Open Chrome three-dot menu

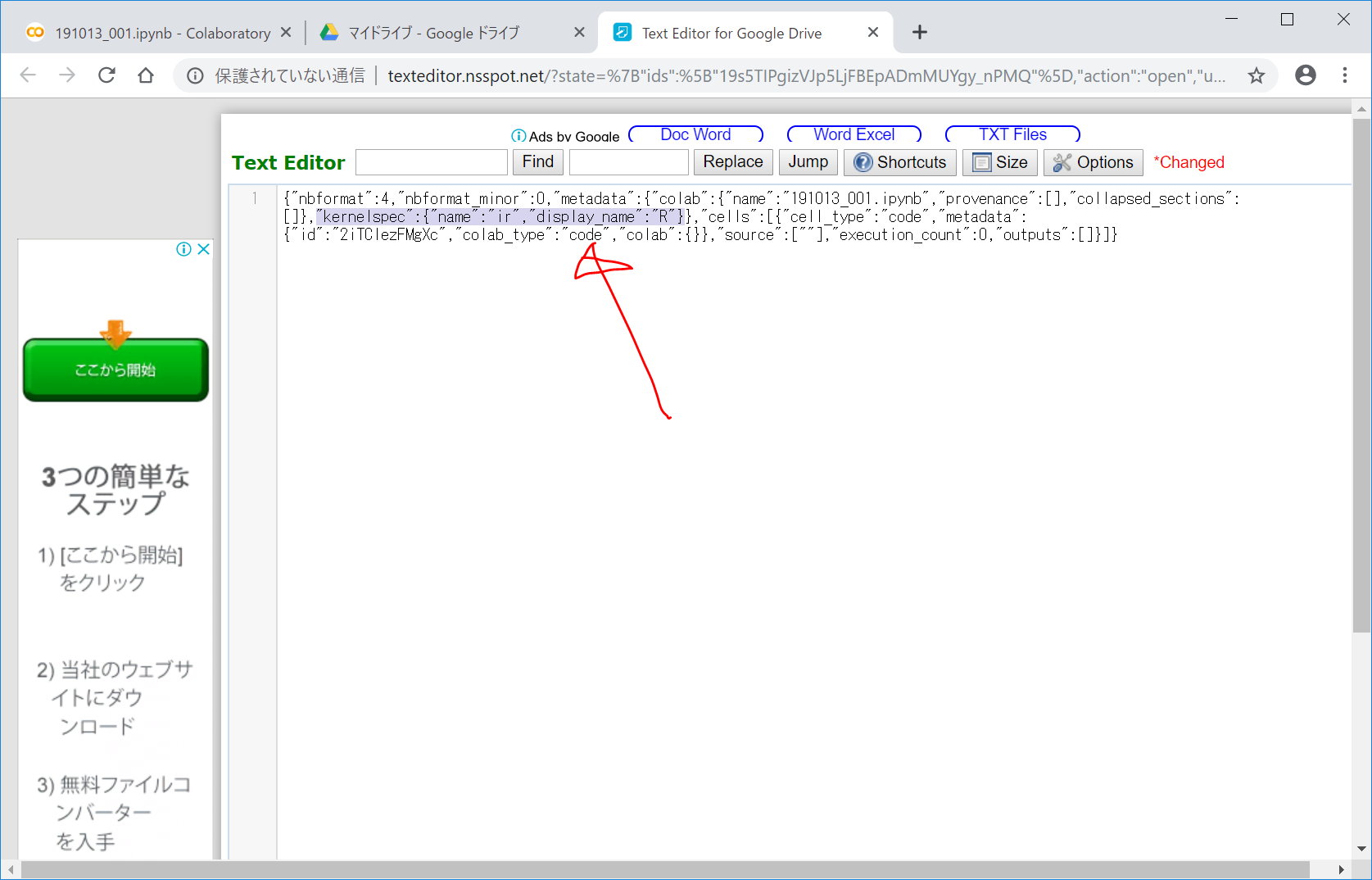pyautogui.click(x=1344, y=75)
